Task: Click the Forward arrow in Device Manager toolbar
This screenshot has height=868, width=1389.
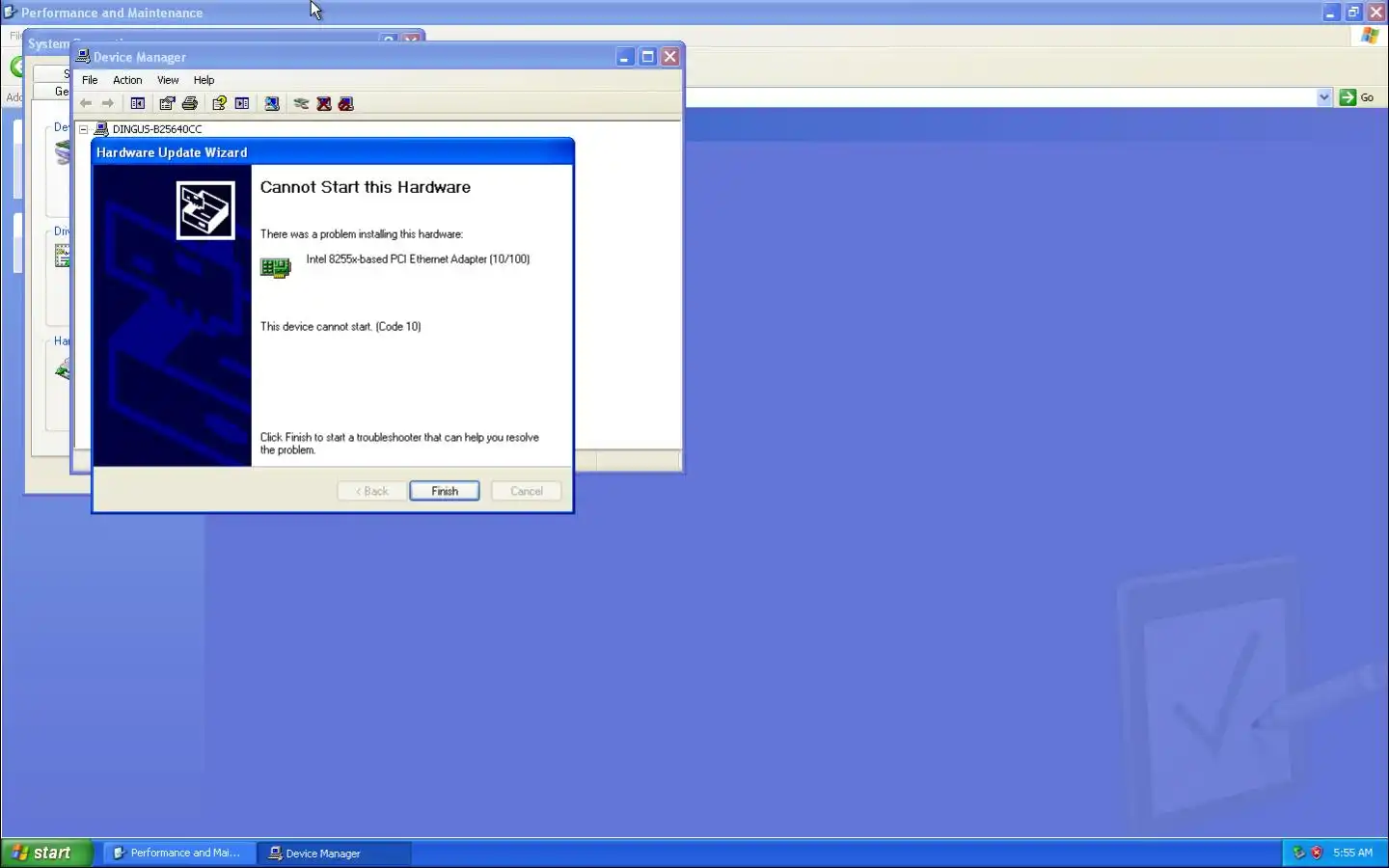Action: click(108, 103)
